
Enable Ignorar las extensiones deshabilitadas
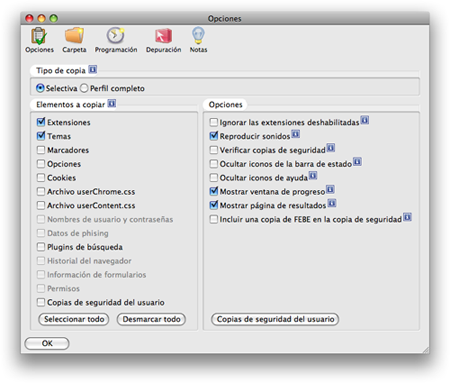click(x=214, y=122)
